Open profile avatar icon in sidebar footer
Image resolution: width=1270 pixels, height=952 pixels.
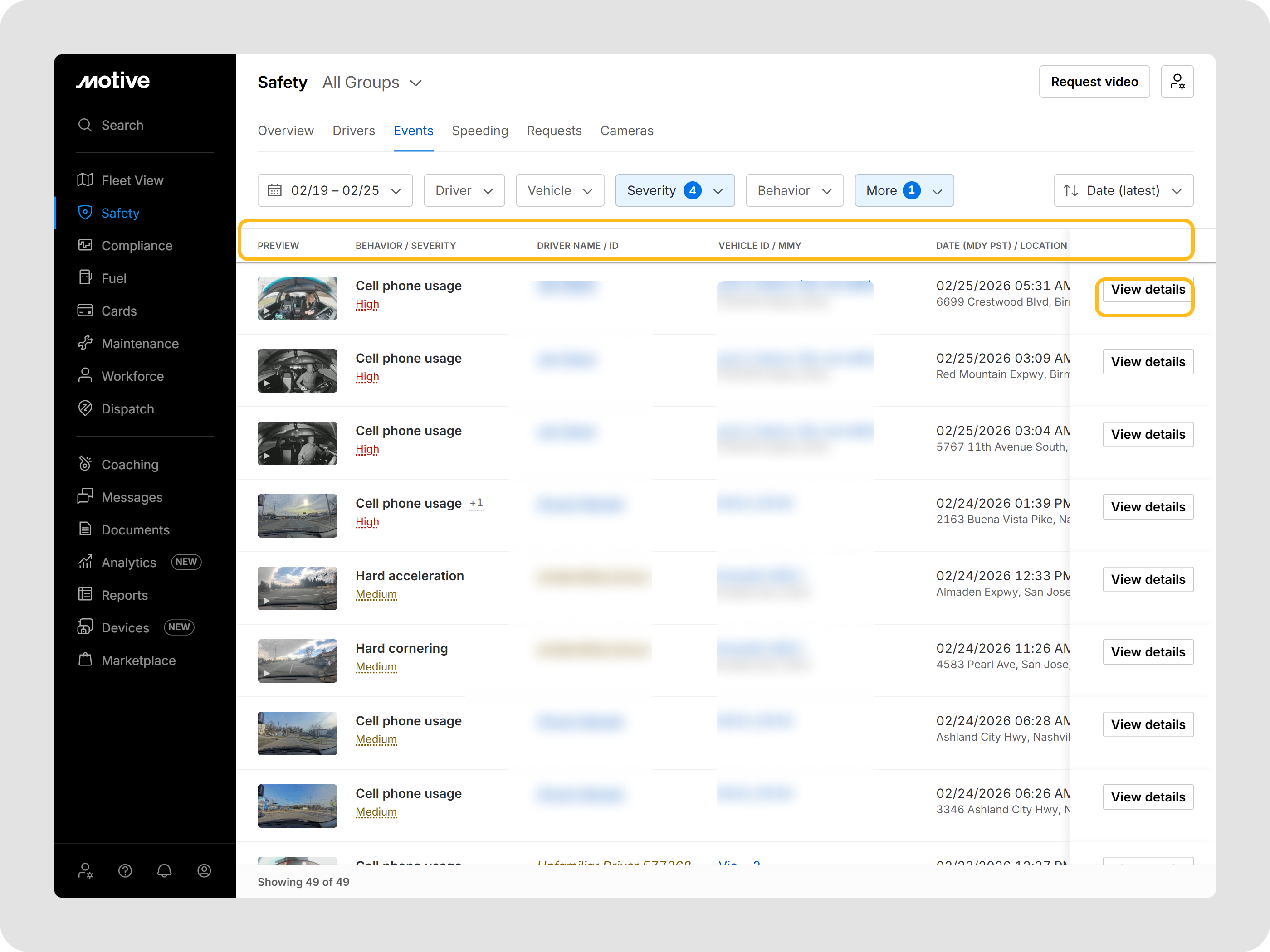(204, 871)
